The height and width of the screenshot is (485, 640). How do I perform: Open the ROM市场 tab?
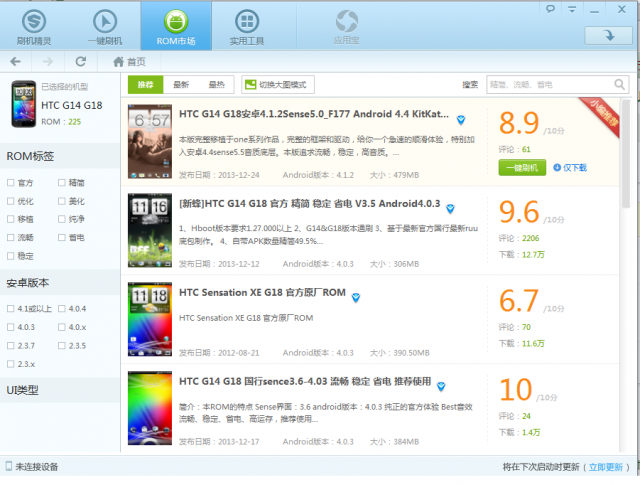coord(176,27)
